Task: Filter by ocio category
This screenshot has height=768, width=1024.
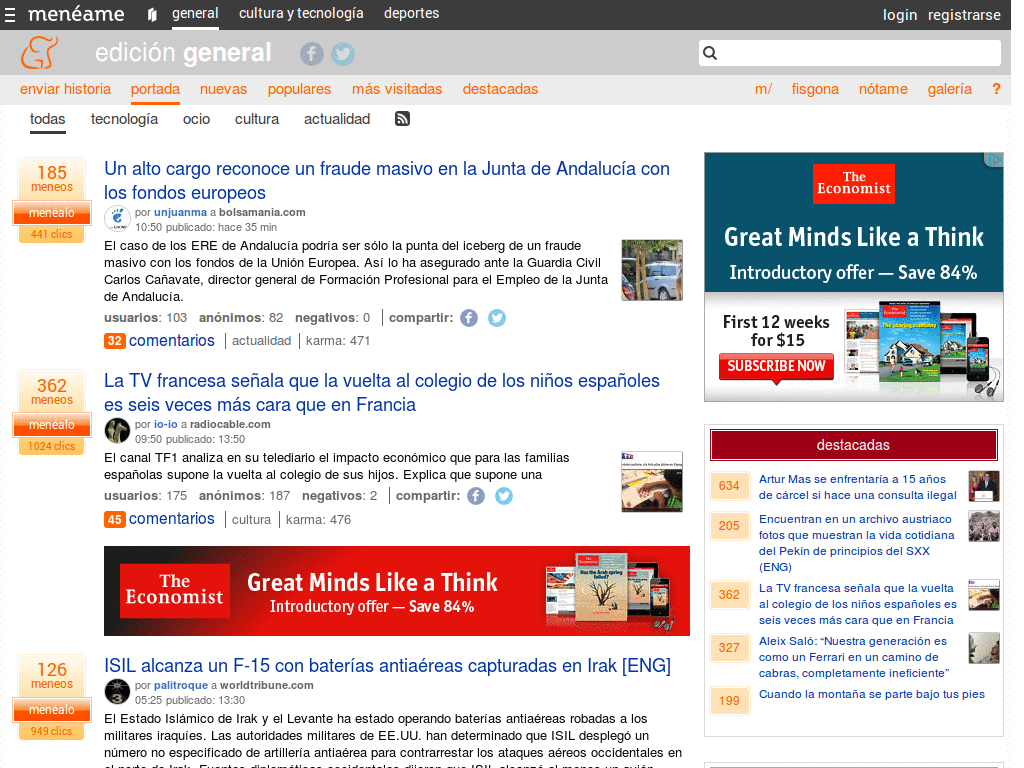Action: pos(197,119)
